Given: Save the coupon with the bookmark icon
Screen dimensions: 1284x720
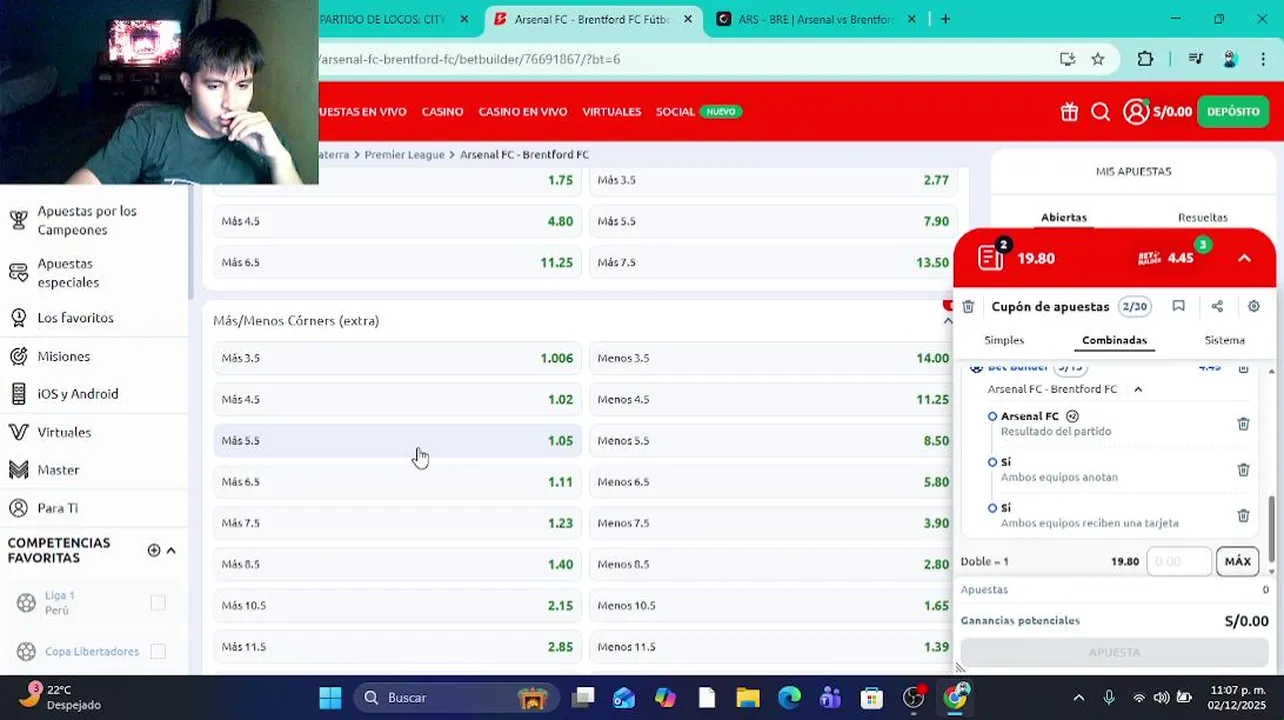Looking at the screenshot, I should 1179,307.
